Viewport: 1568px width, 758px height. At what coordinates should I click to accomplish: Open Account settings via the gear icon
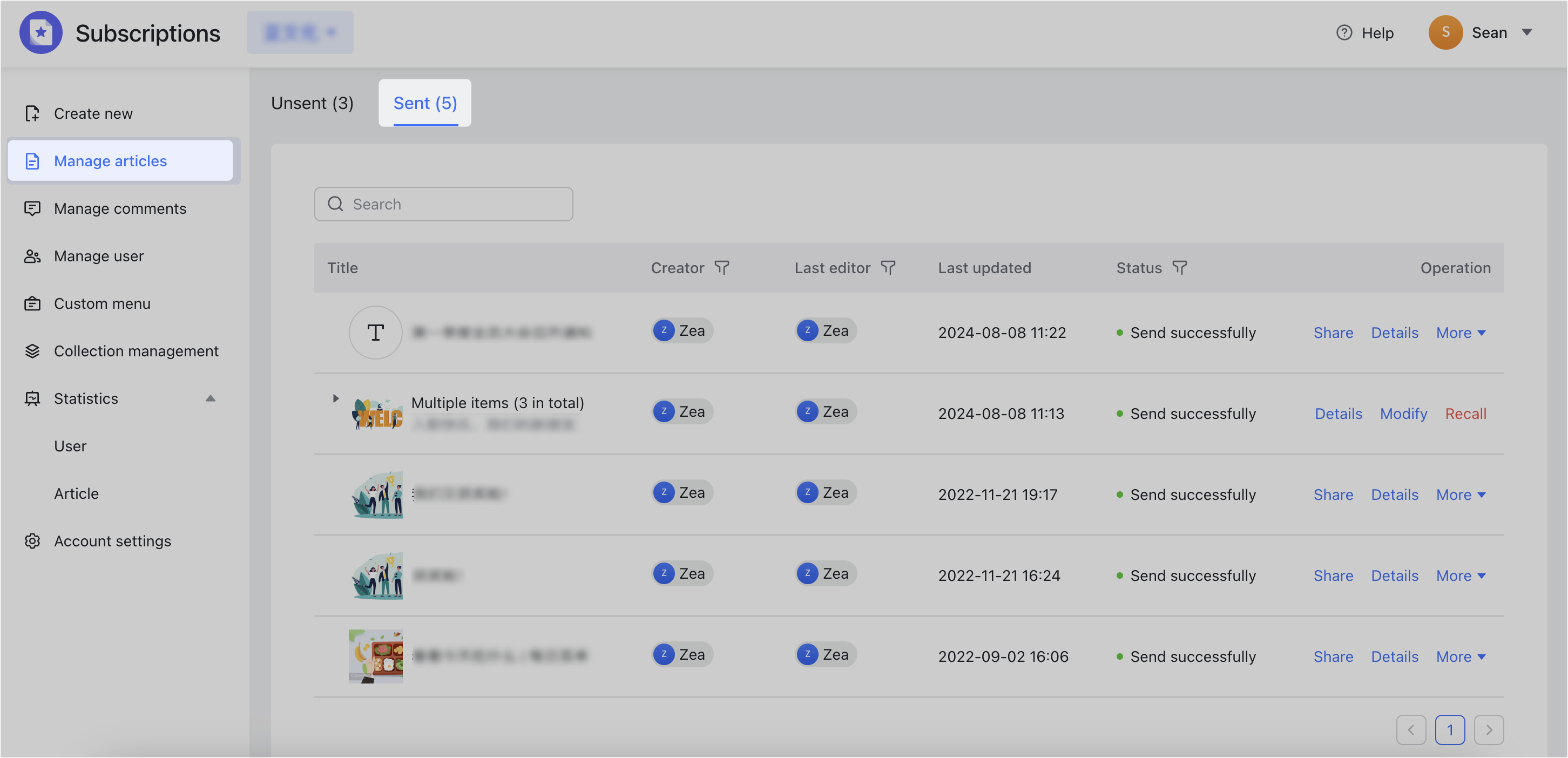(x=32, y=540)
